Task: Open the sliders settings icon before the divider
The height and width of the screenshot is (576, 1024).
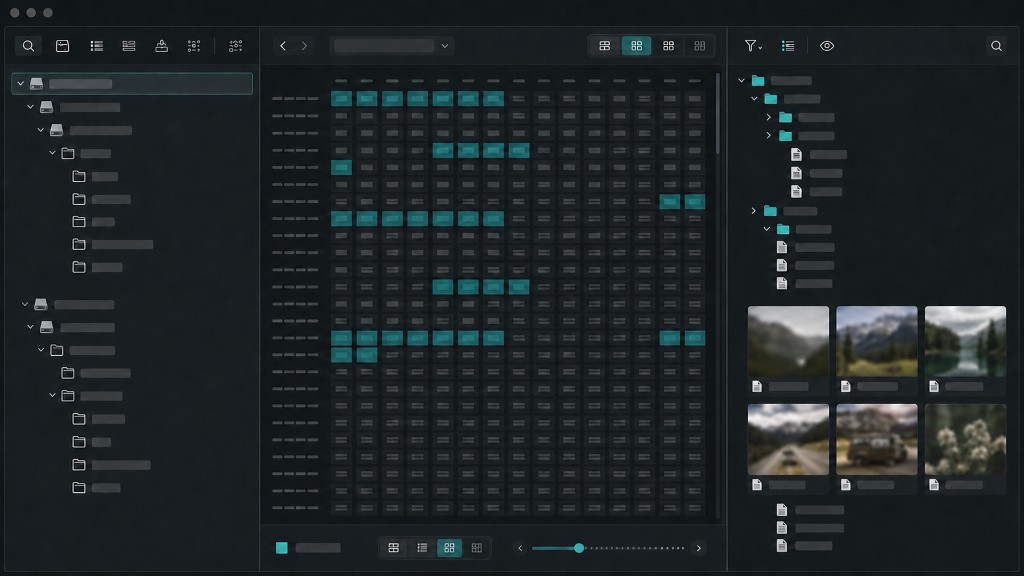Action: tap(194, 46)
